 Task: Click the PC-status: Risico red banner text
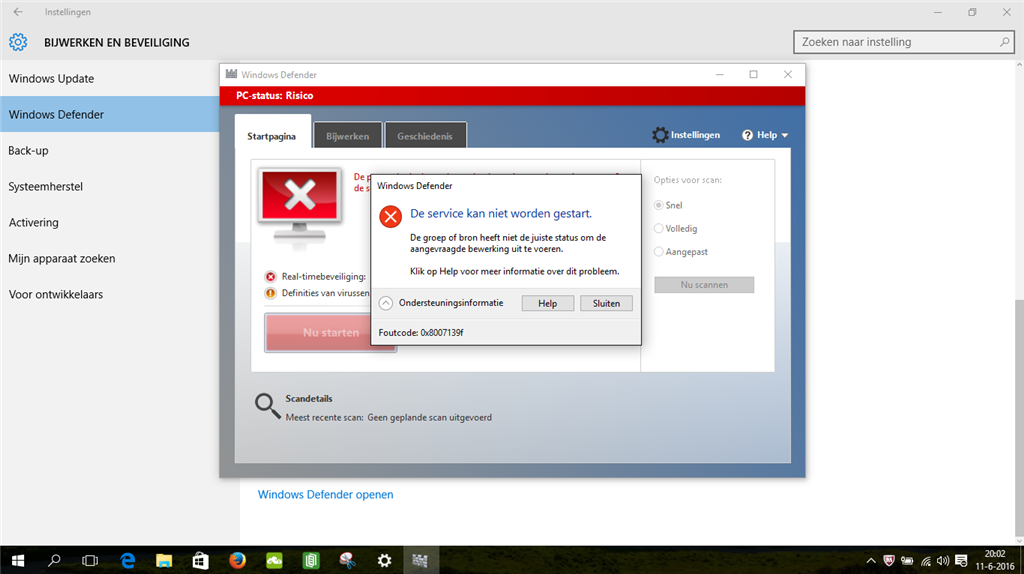(x=274, y=95)
